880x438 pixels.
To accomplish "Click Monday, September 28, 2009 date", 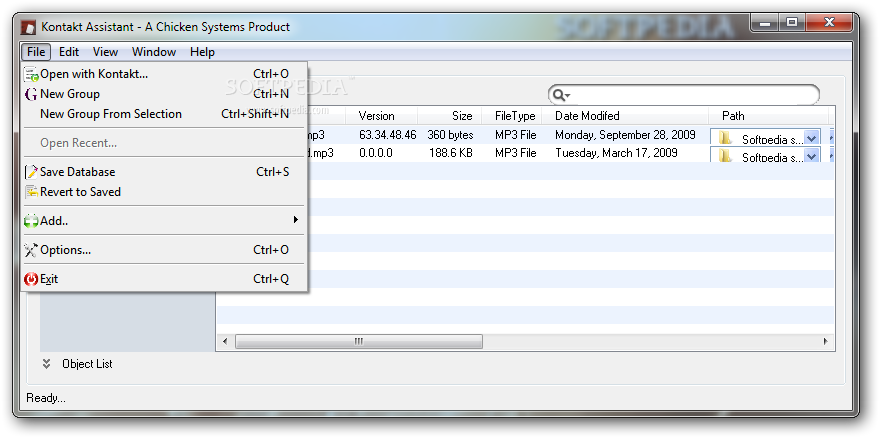I will click(x=625, y=135).
